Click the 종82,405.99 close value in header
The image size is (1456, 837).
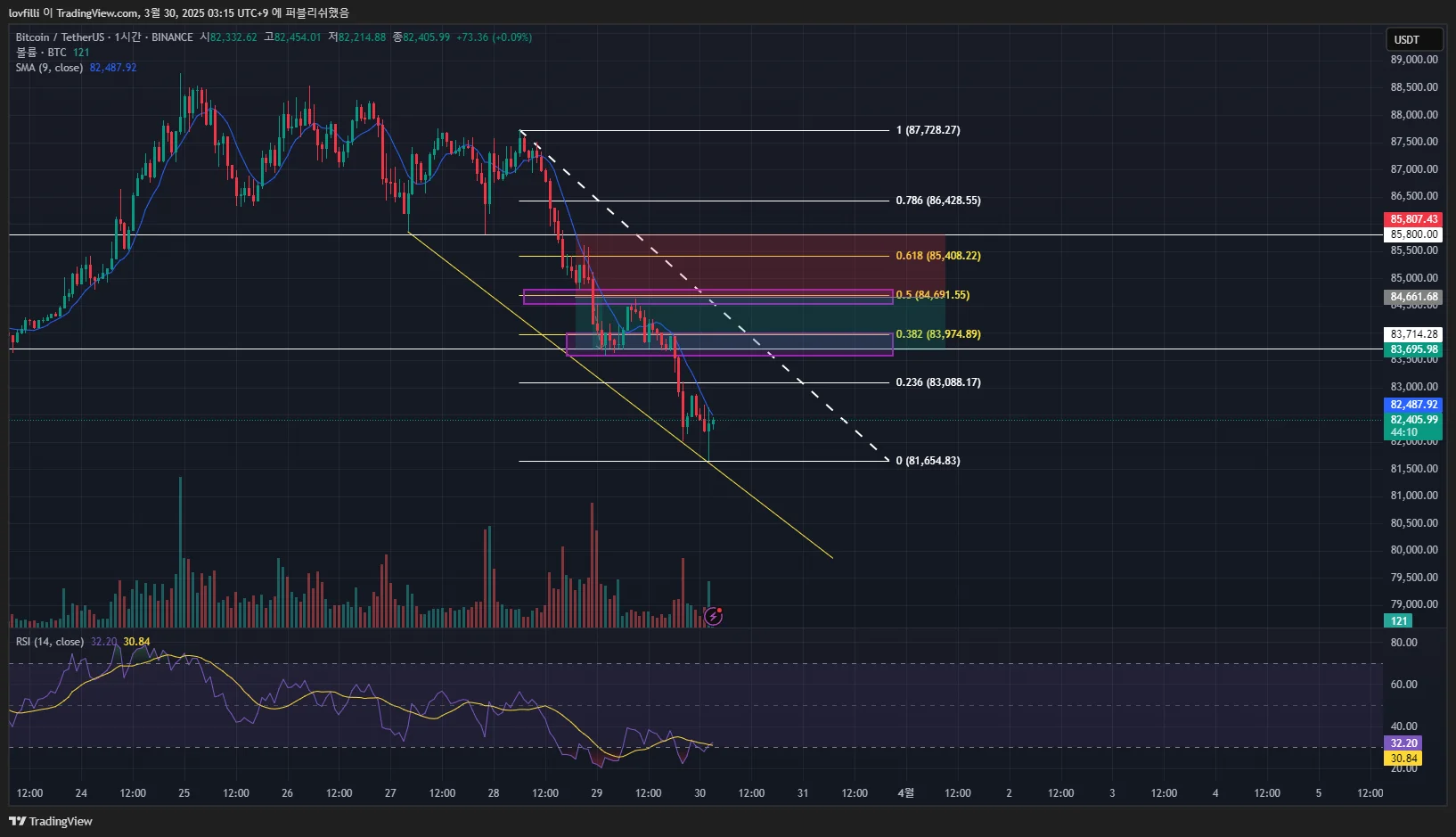421,37
